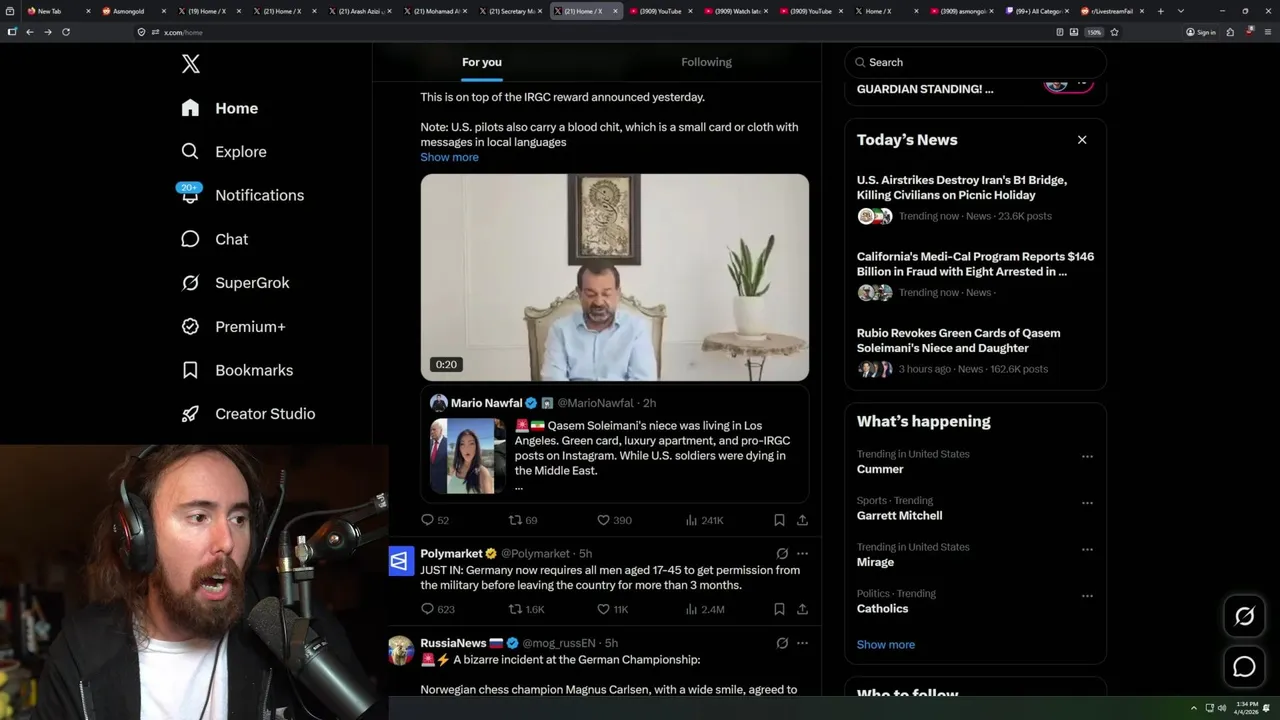Open the Polymarket profile name link

pyautogui.click(x=451, y=554)
